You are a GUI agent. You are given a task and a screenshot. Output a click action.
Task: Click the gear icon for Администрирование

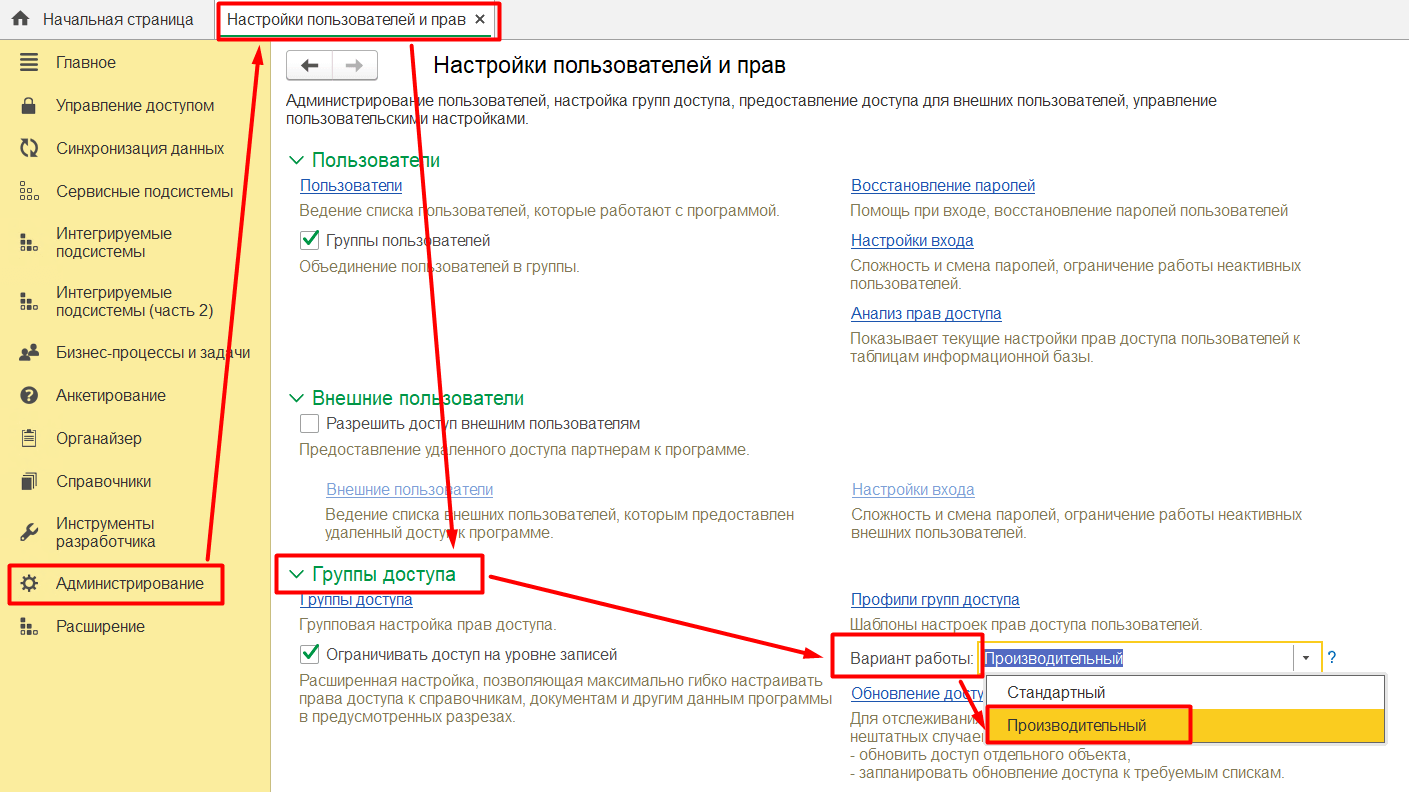(29, 583)
